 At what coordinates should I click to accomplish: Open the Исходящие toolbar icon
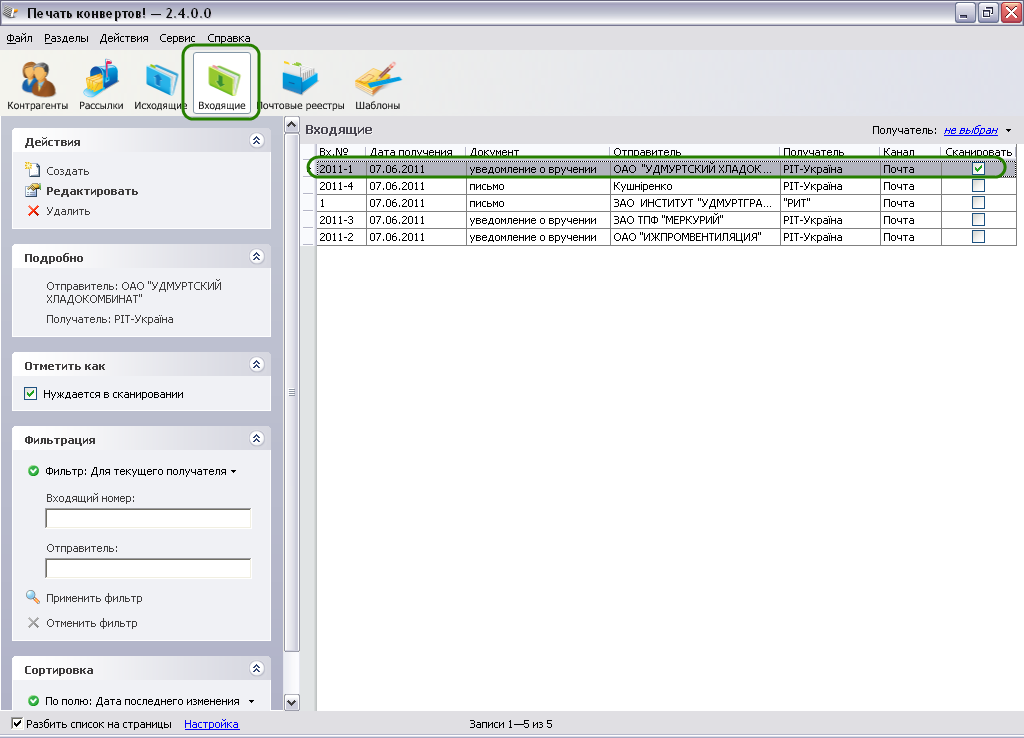[160, 83]
